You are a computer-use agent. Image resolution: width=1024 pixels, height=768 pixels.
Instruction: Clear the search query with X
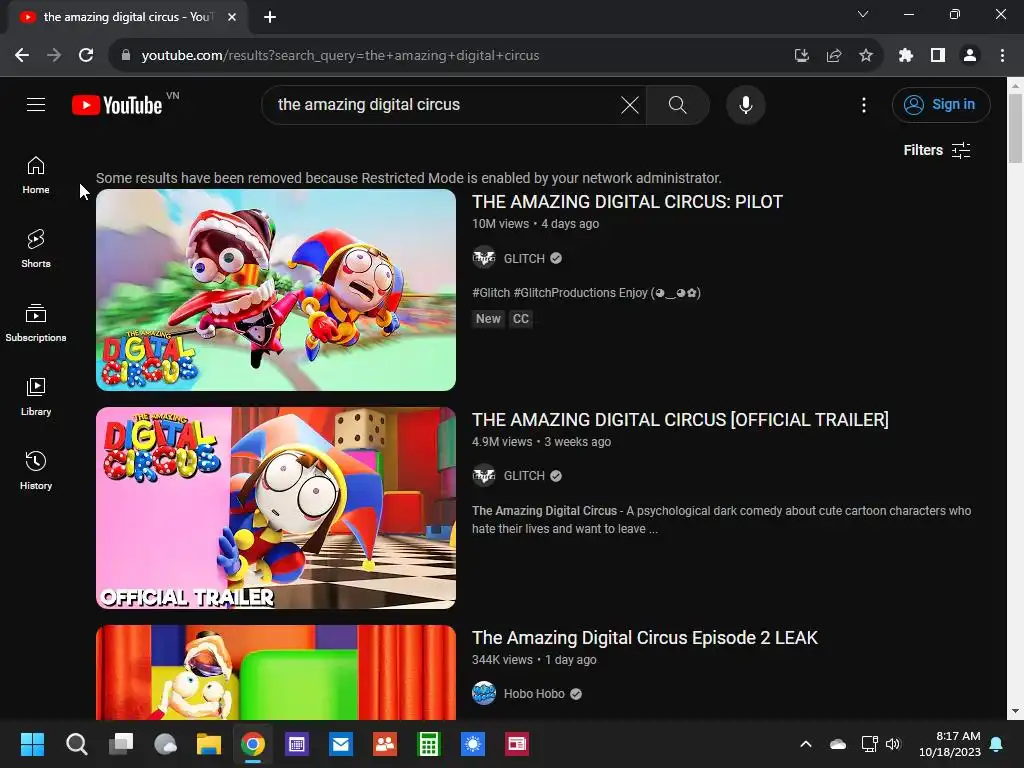[x=630, y=104]
